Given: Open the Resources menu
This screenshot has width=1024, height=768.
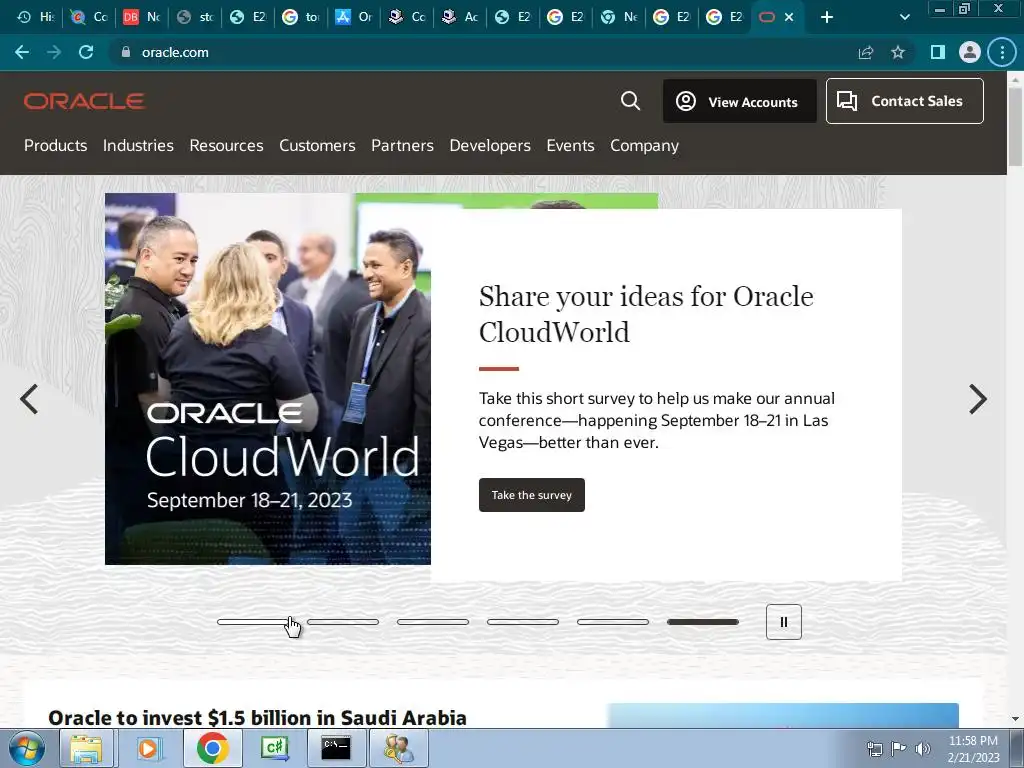Looking at the screenshot, I should coord(226,145).
